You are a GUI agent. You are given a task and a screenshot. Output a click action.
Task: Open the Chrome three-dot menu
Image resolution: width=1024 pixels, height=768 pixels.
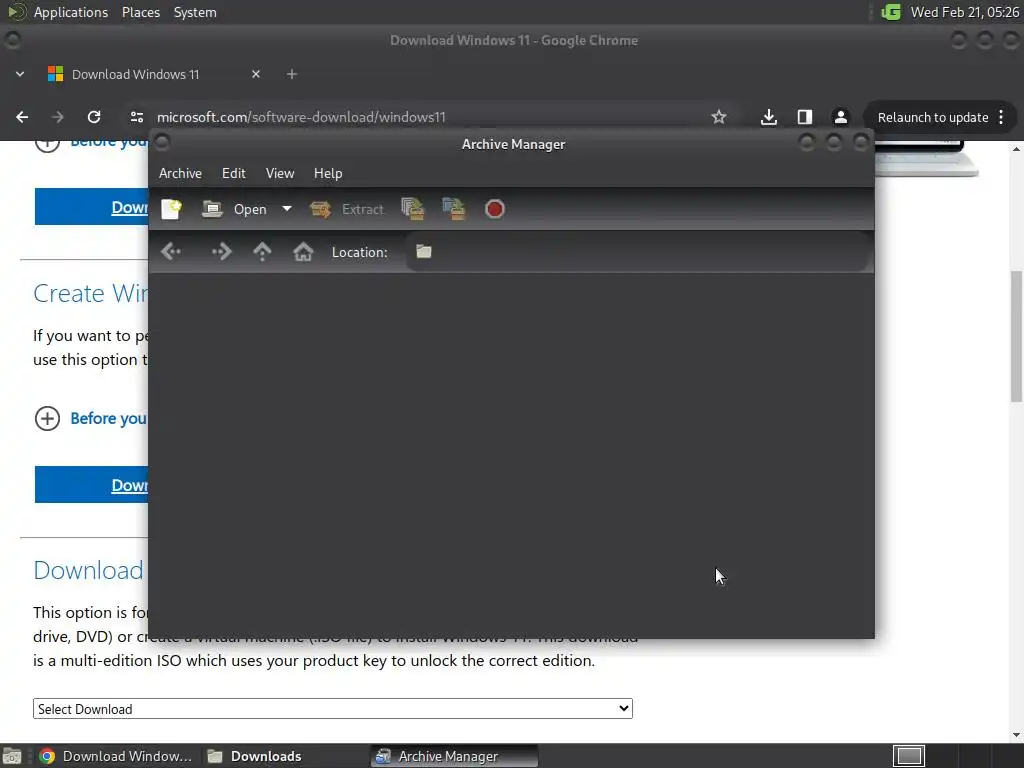tap(1001, 118)
